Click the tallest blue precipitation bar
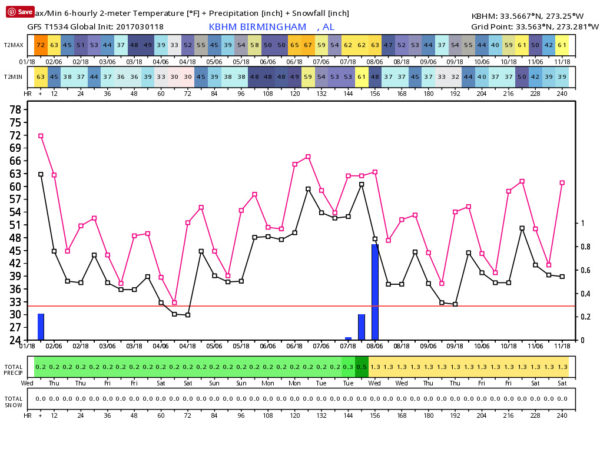Viewport: 600px width, 449px height. point(375,291)
